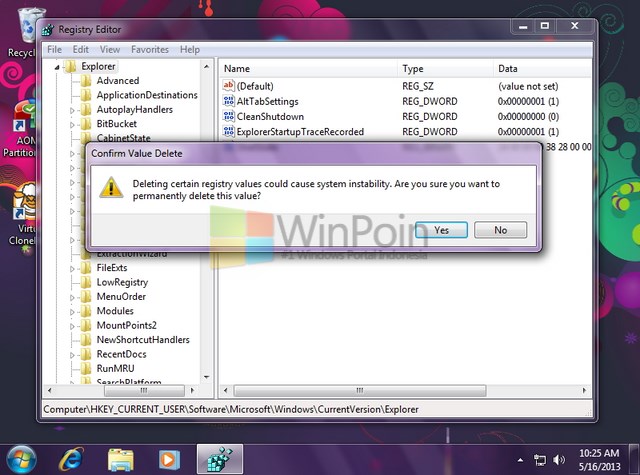
Task: Select the Explorer folder icon
Action: click(x=71, y=67)
